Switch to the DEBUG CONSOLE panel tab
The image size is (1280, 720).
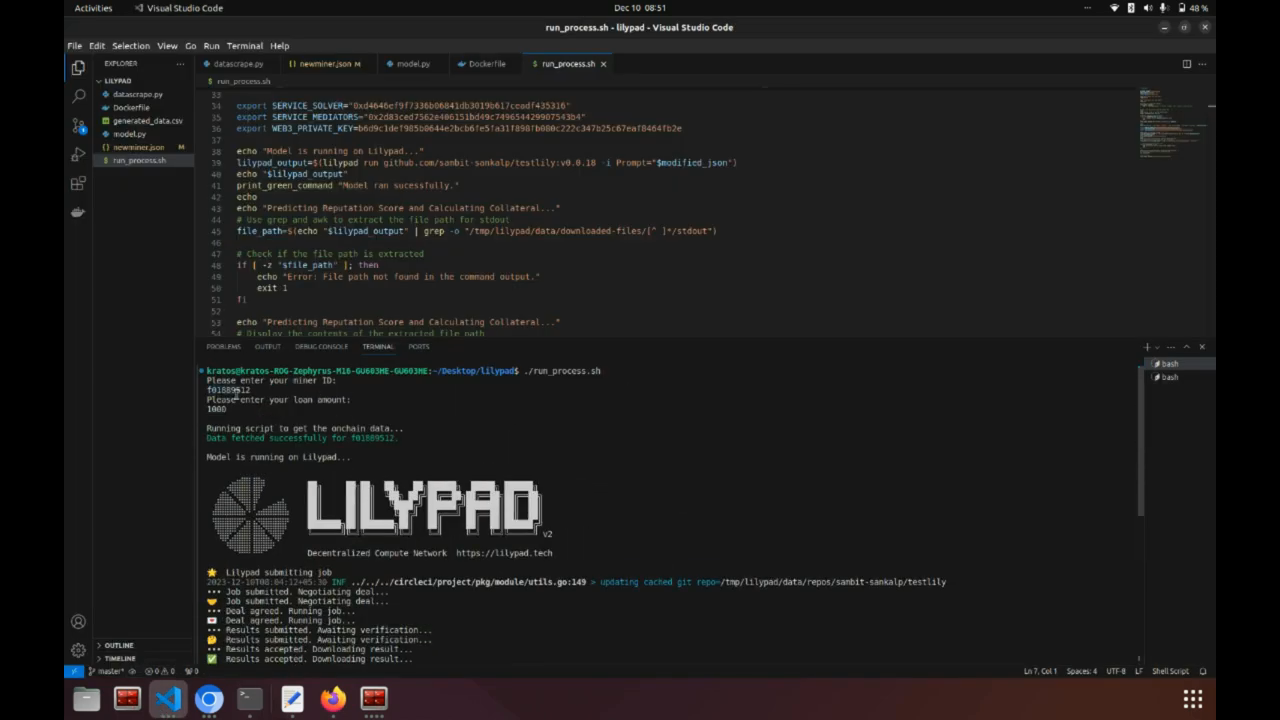[321, 347]
